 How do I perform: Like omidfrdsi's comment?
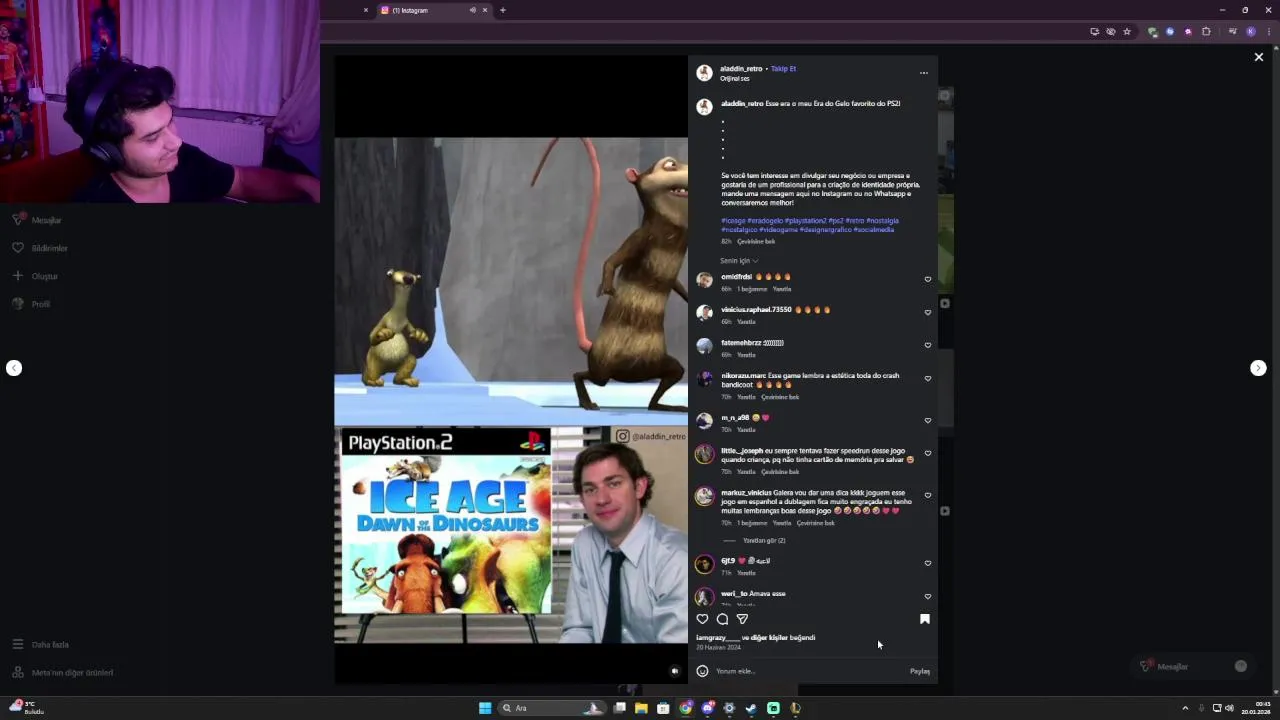tap(928, 279)
